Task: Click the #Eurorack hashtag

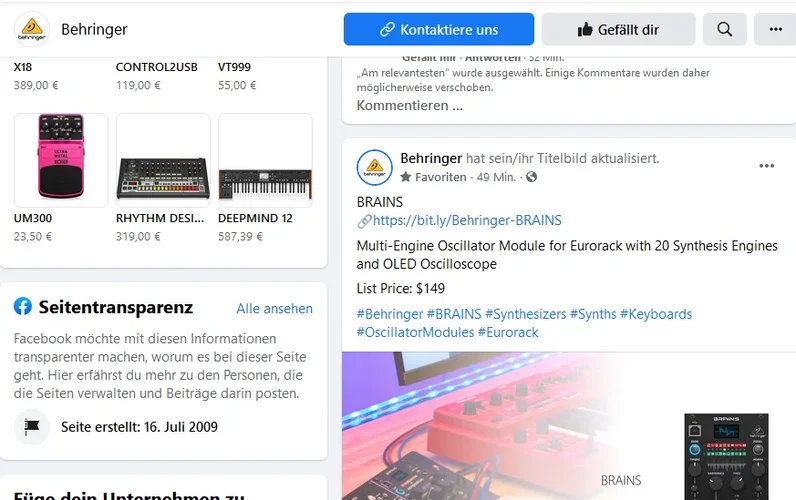Action: pyautogui.click(x=508, y=332)
